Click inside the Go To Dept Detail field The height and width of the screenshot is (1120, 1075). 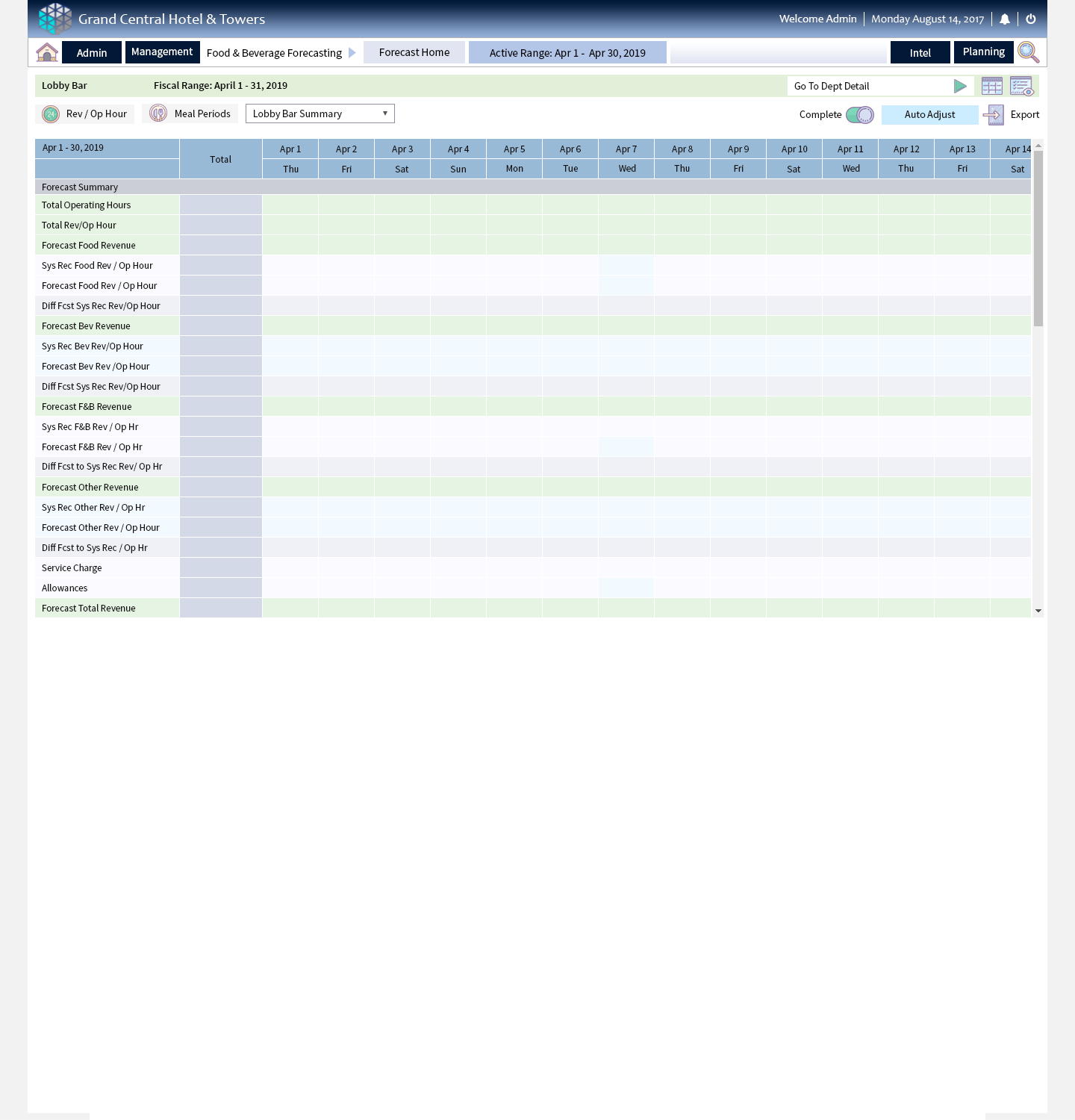tap(859, 86)
